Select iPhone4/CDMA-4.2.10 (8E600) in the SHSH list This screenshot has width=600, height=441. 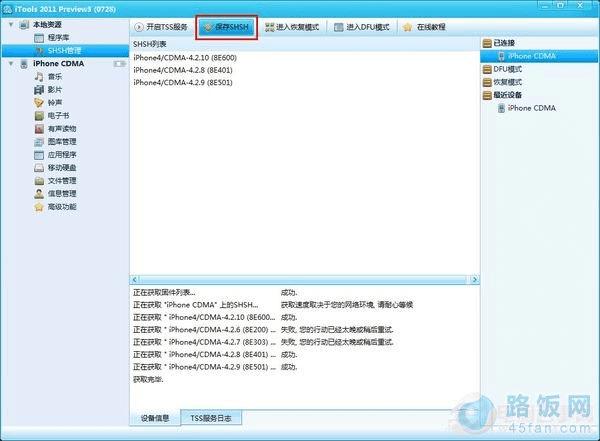click(185, 58)
